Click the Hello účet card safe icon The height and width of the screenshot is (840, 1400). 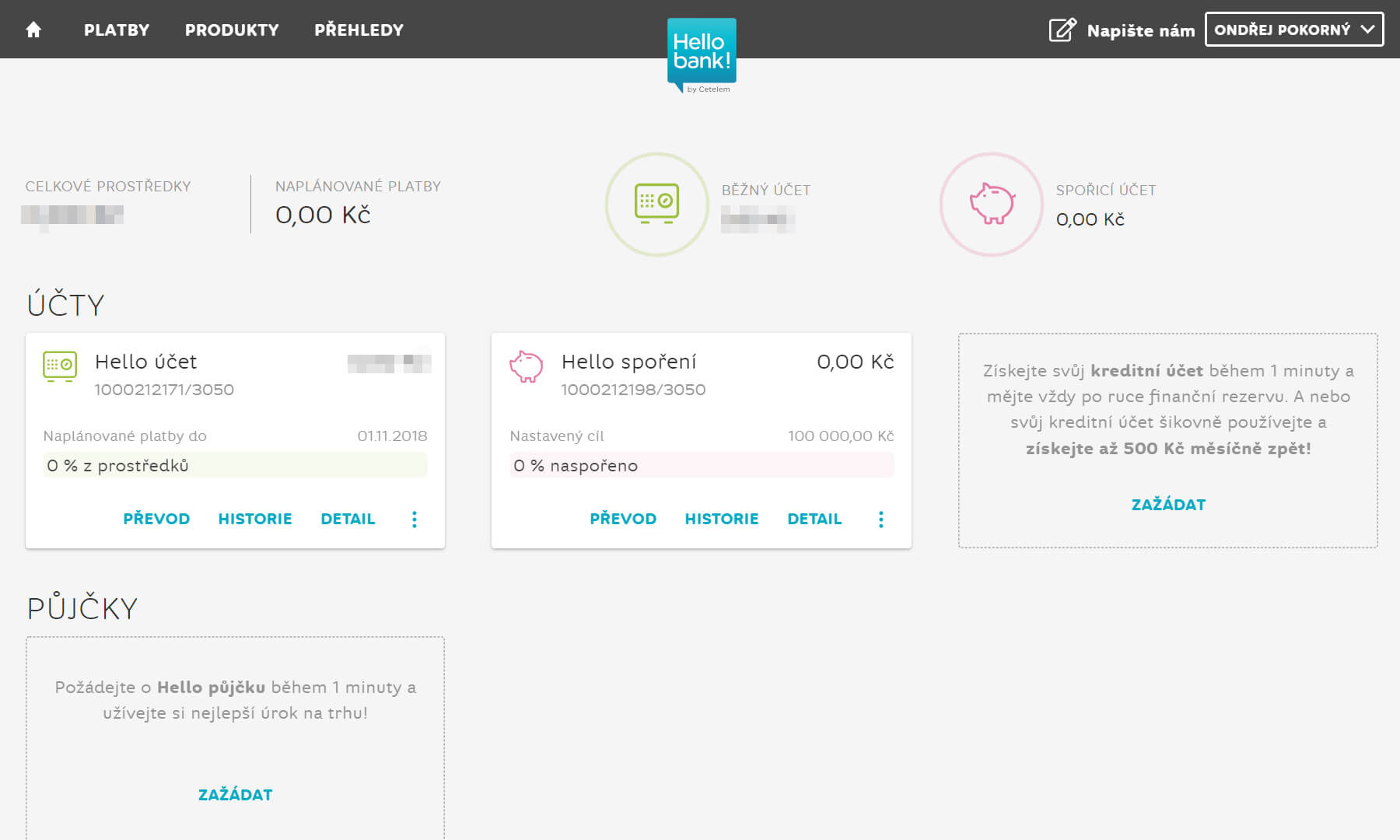(60, 366)
